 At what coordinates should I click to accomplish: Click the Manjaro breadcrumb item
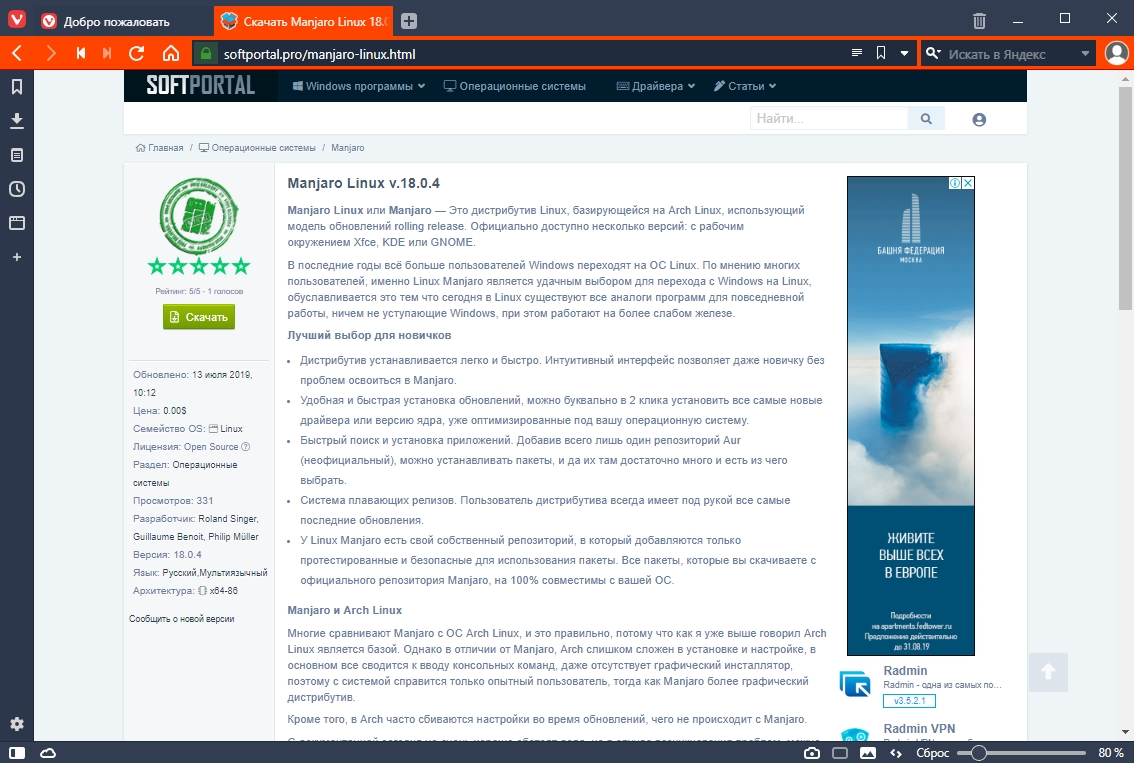[x=348, y=148]
